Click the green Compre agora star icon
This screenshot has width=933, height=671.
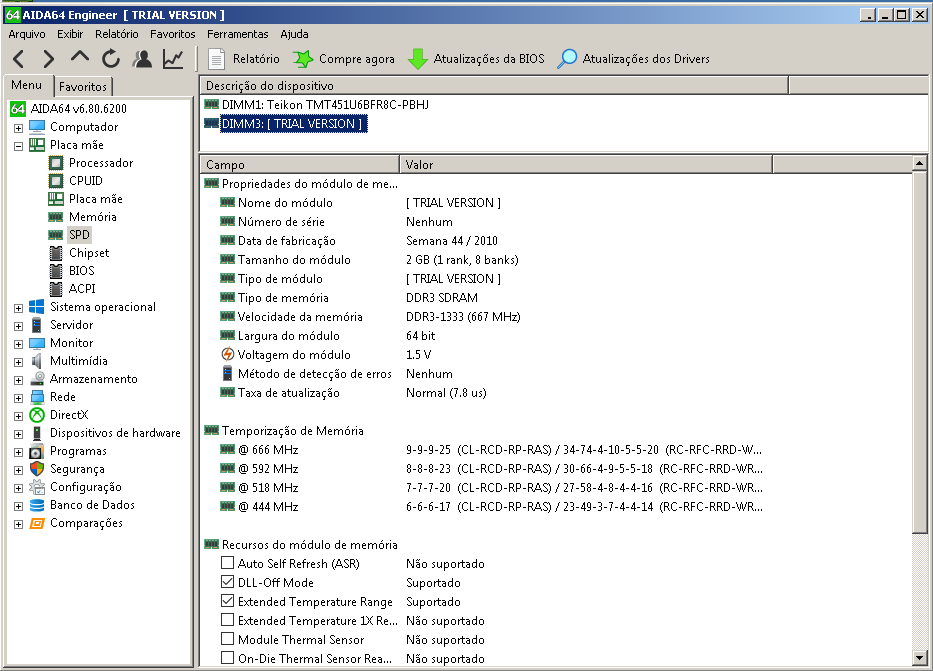pos(303,59)
